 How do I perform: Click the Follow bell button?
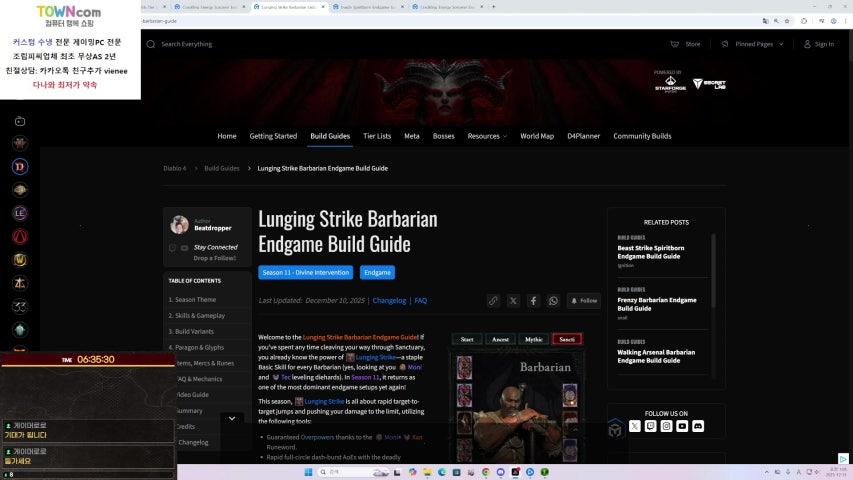point(584,300)
